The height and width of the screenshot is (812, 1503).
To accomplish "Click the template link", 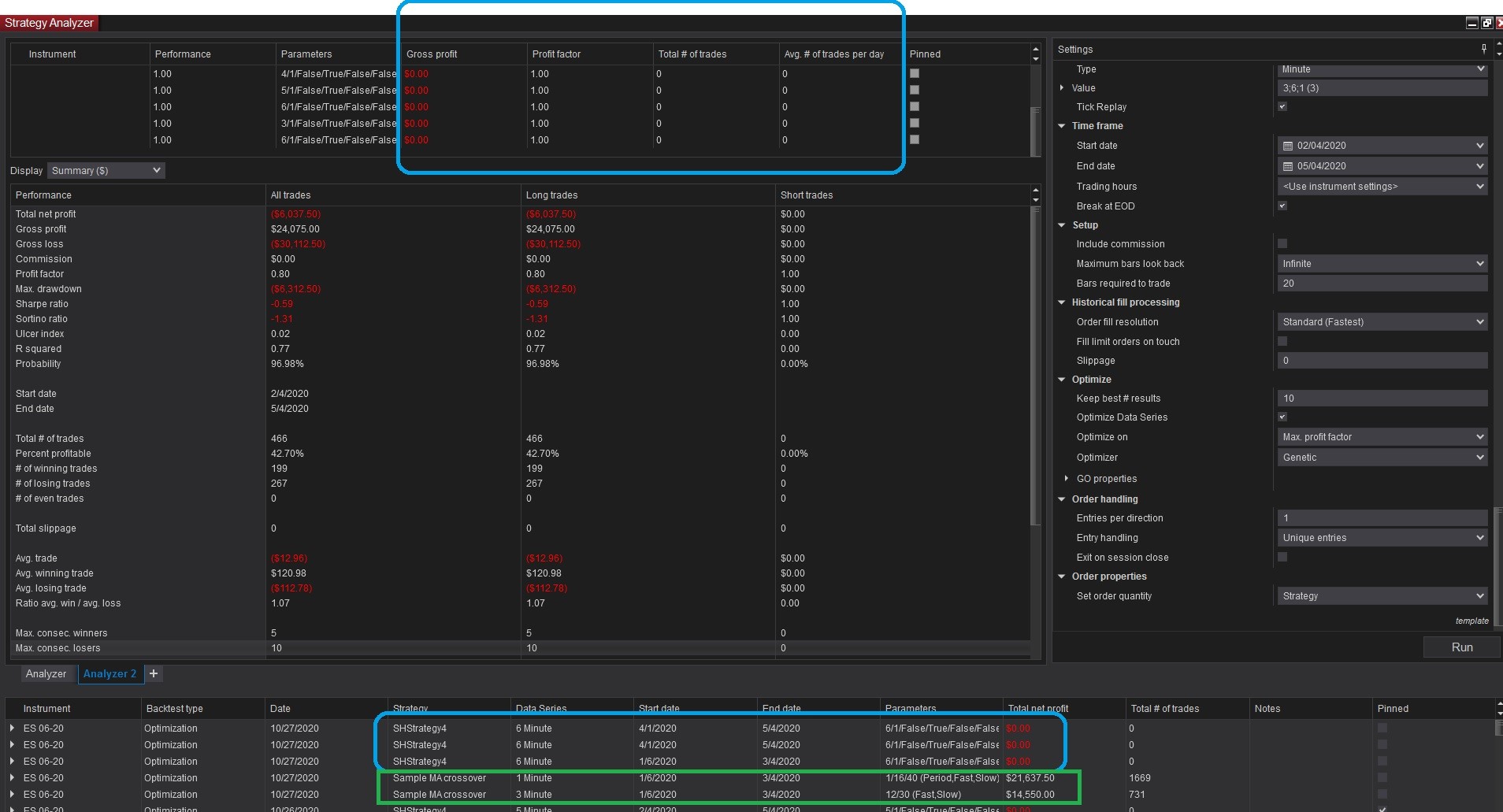I will click(x=1471, y=621).
